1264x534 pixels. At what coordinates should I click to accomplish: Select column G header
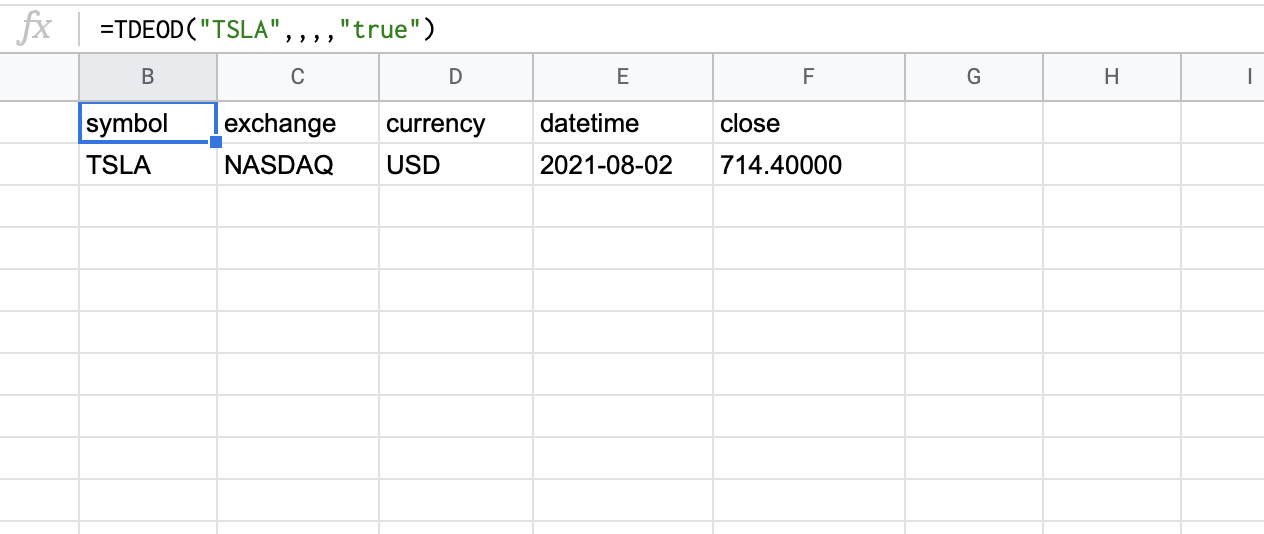(x=973, y=77)
